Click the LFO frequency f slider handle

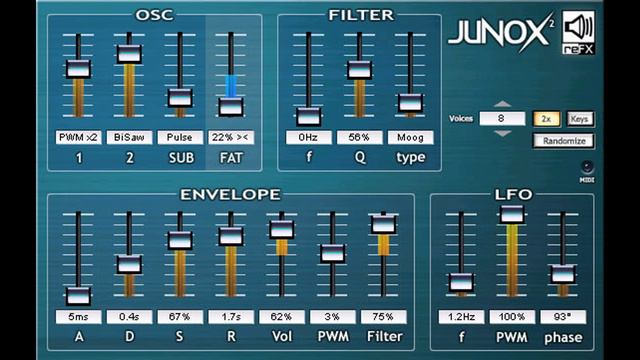coord(461,283)
